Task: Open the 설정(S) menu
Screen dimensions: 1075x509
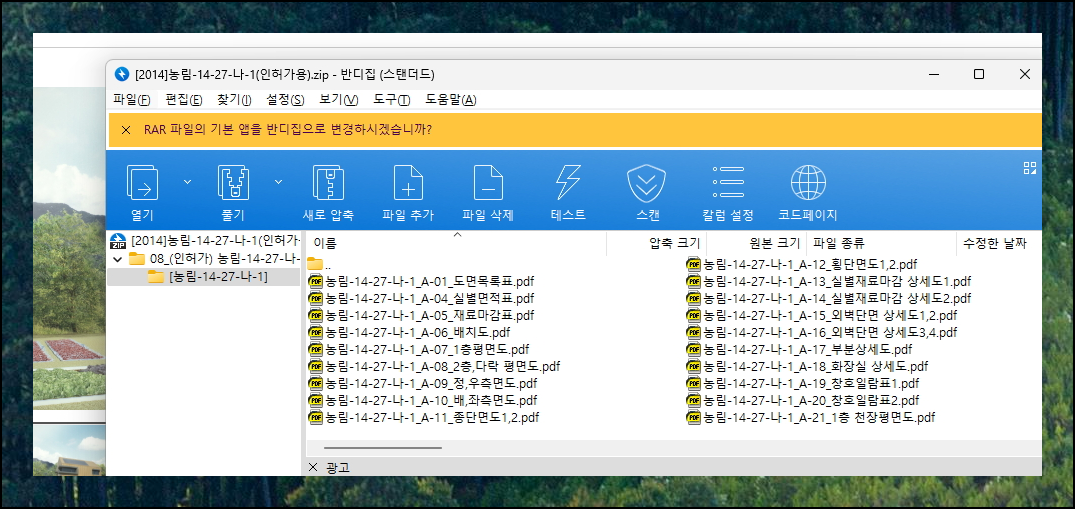Action: [285, 100]
